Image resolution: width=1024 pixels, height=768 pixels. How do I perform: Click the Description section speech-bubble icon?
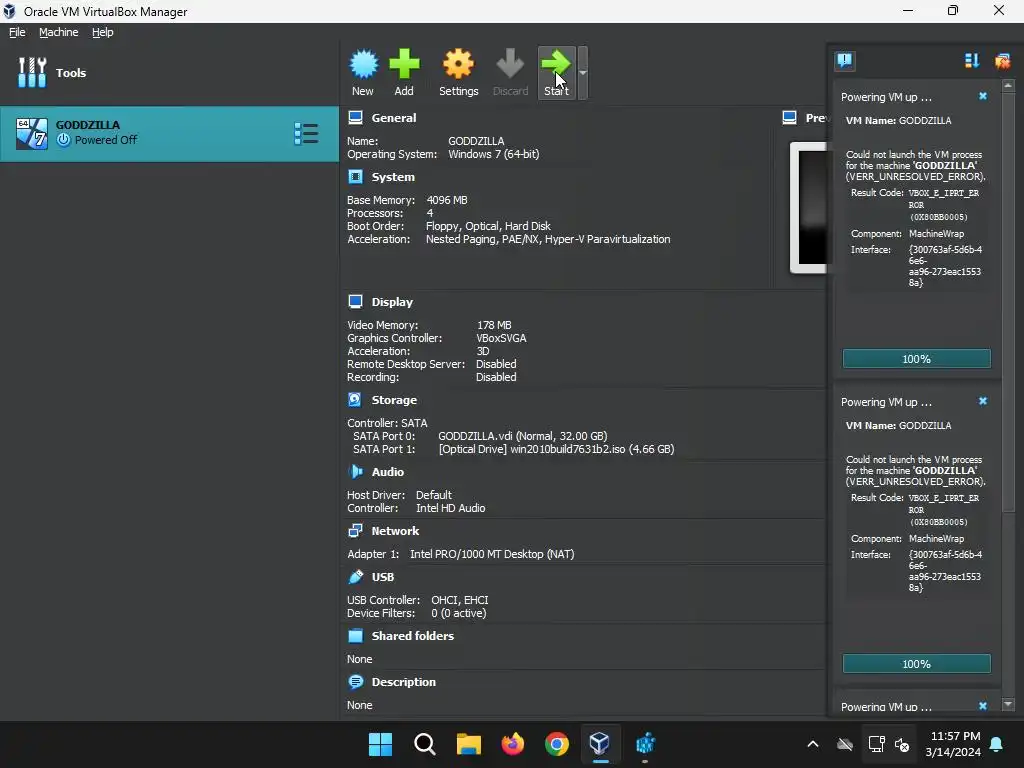pos(355,682)
